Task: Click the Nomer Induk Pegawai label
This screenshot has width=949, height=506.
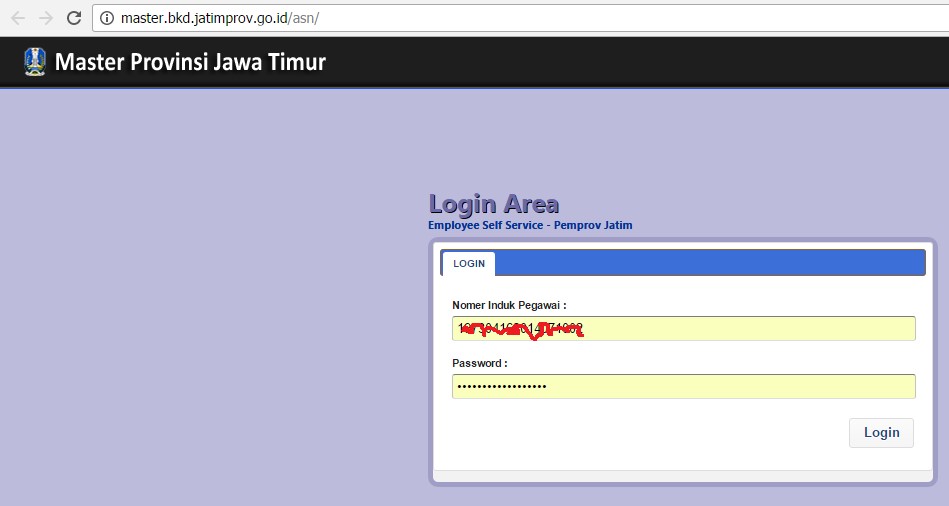Action: [x=510, y=305]
